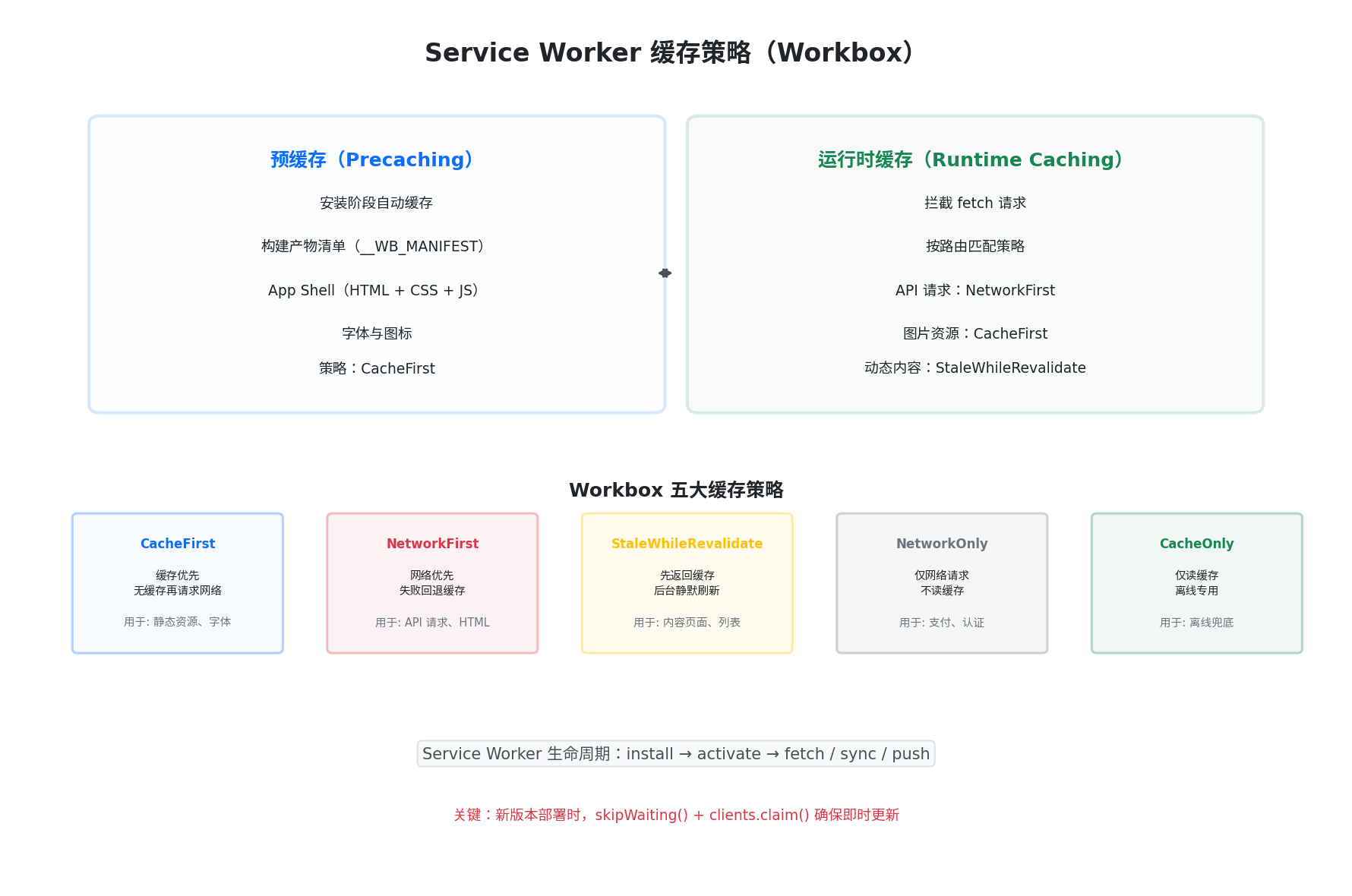Click the gray "NetworkOnly" card title

(x=942, y=544)
